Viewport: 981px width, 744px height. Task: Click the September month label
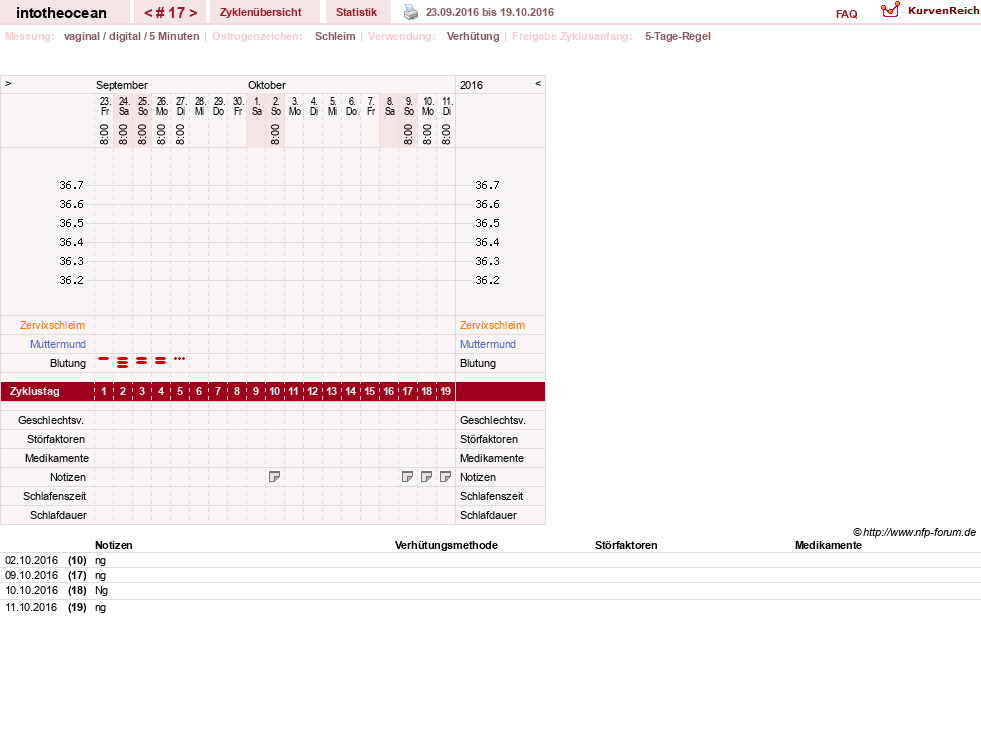point(121,85)
